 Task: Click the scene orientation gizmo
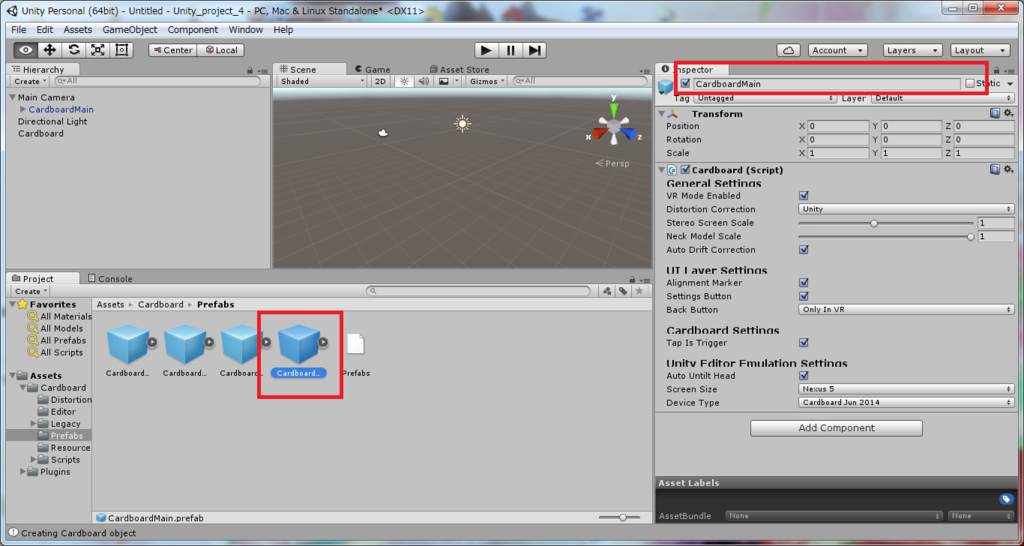point(614,125)
